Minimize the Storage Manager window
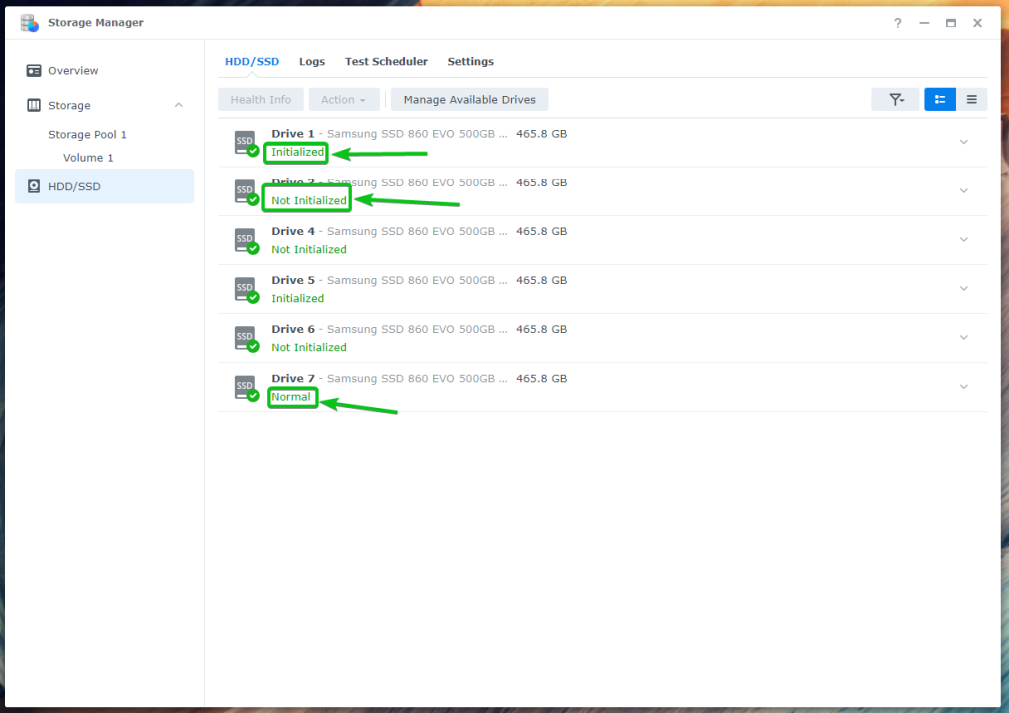The width and height of the screenshot is (1009, 713). point(924,23)
